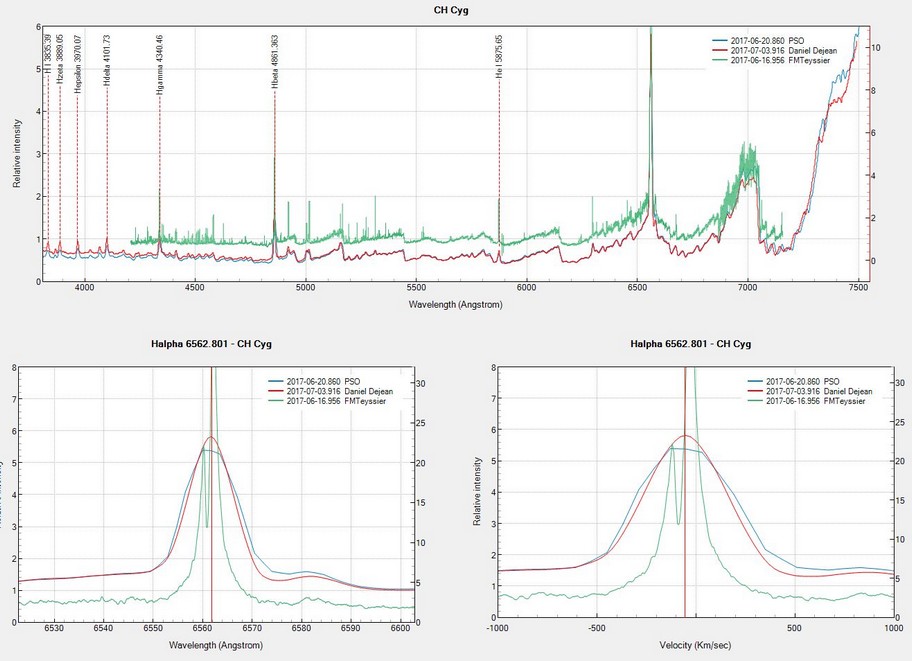Click the '6600' tick on the bottom-left wavelength axis

(400, 628)
